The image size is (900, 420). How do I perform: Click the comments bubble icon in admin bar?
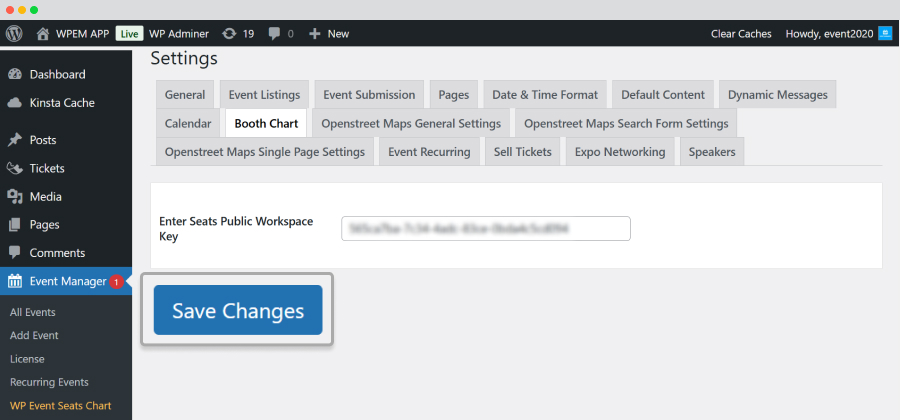(x=274, y=34)
